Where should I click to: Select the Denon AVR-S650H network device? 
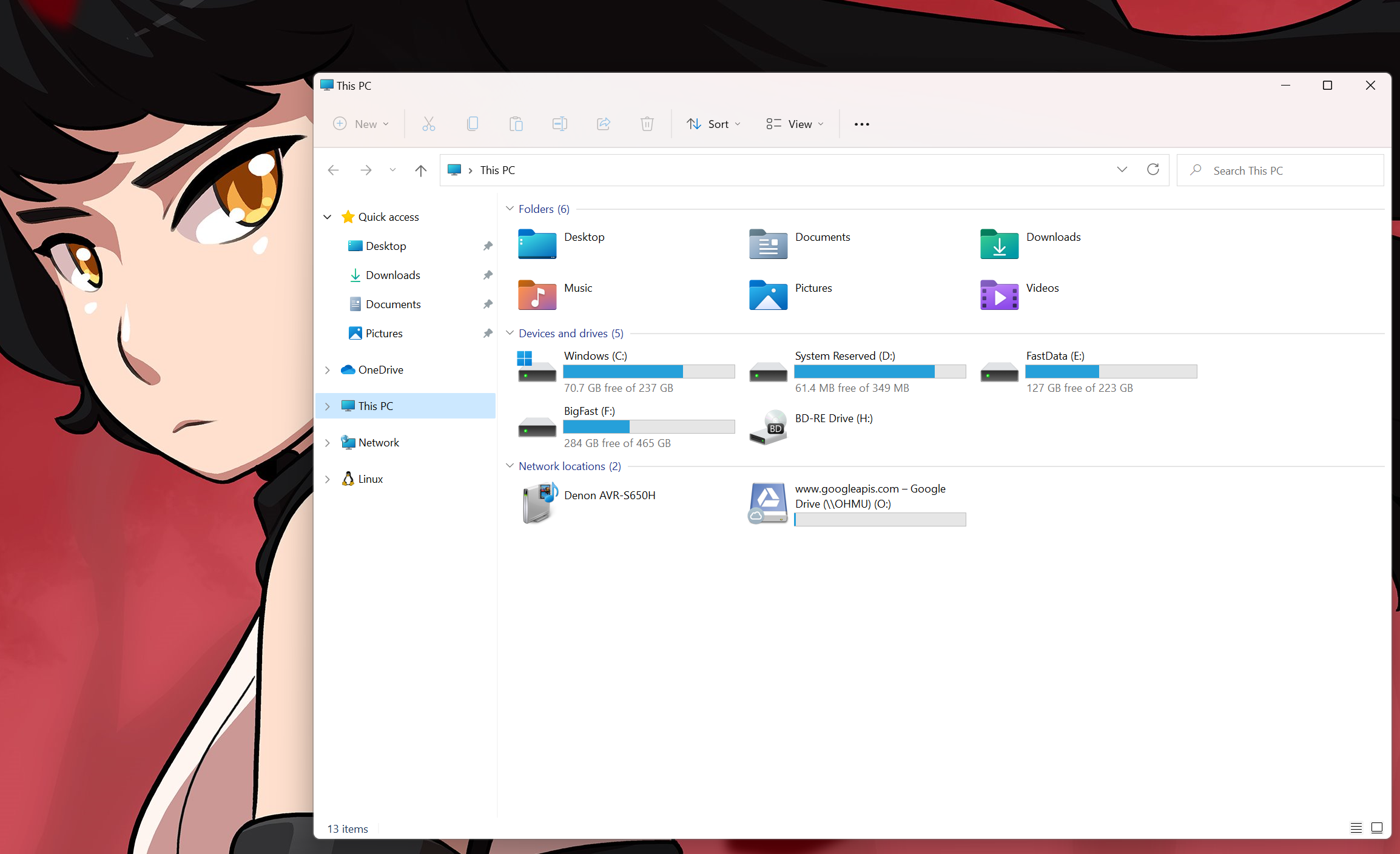coord(588,503)
